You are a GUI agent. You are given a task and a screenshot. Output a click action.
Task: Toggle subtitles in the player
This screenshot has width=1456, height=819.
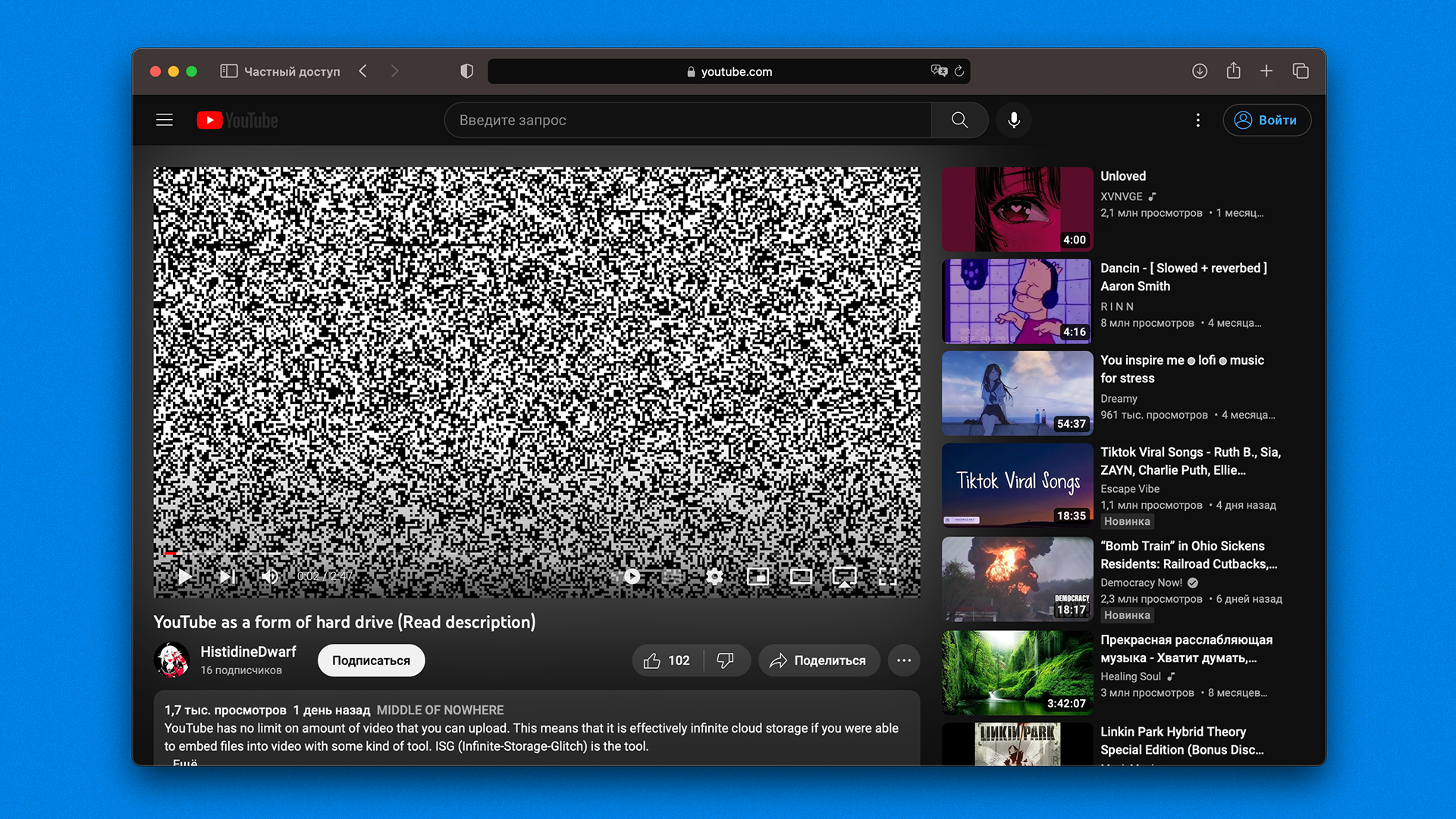[x=672, y=576]
